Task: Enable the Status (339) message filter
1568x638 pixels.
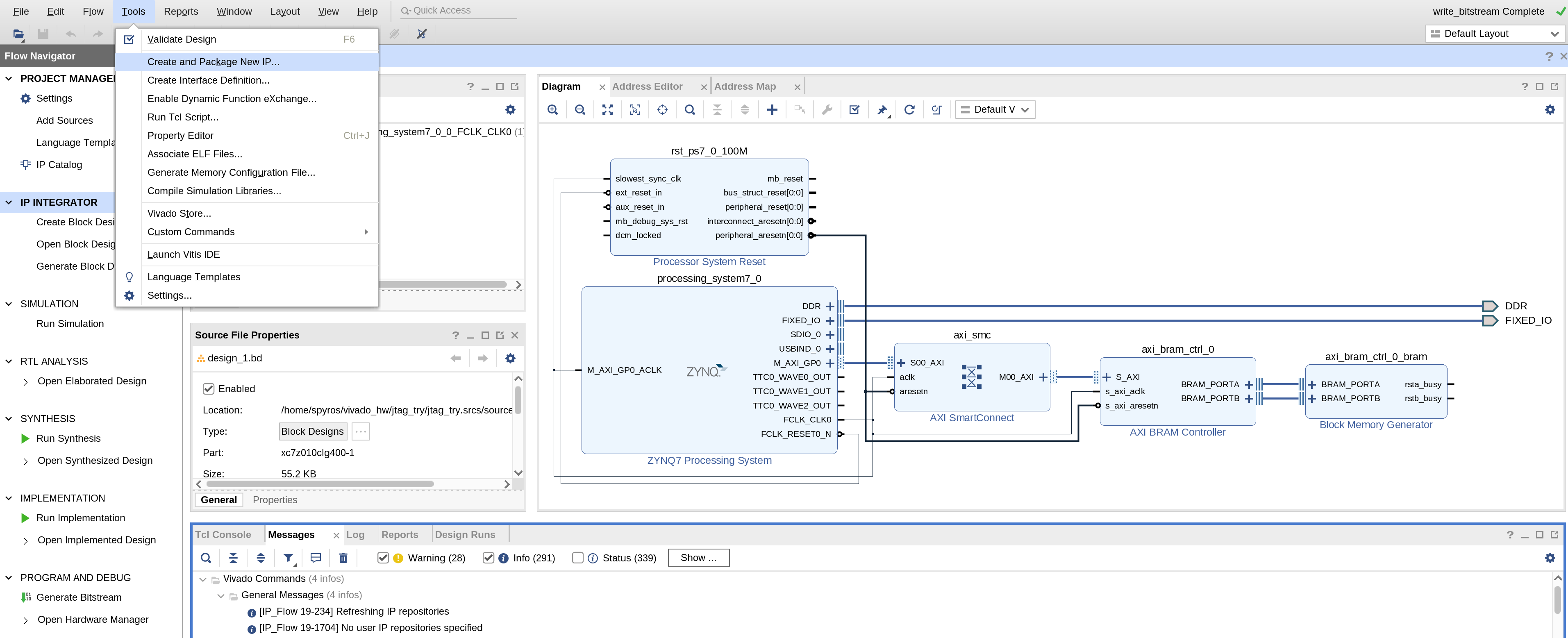Action: click(577, 558)
